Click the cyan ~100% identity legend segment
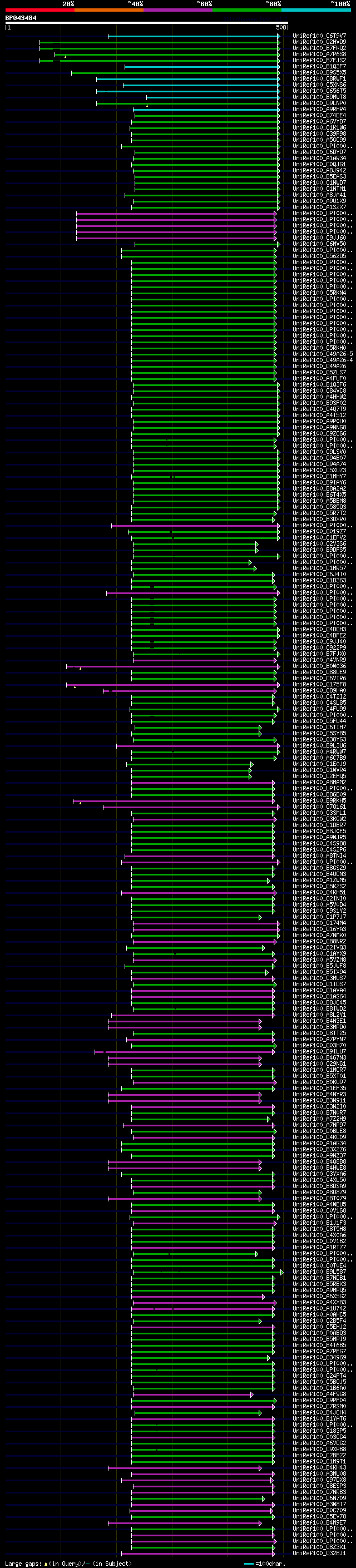Viewport: 356px width, 1568px height. (317, 10)
